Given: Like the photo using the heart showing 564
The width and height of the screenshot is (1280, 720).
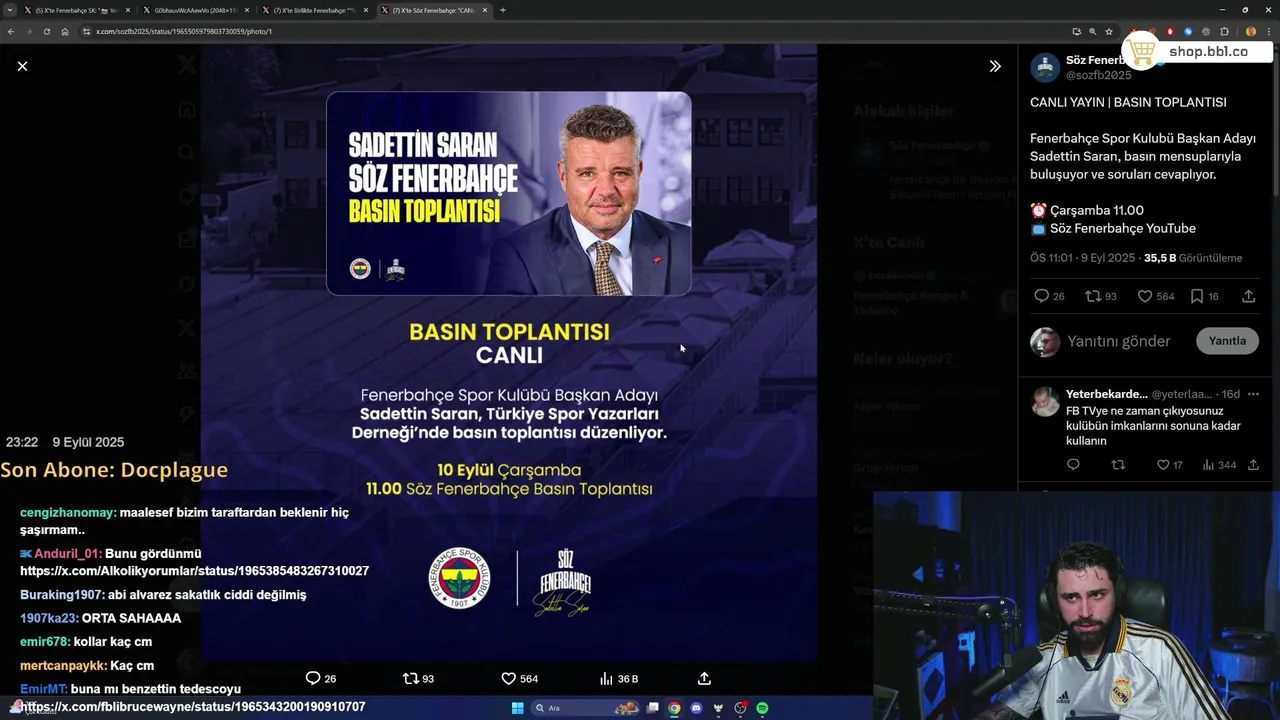Looking at the screenshot, I should click(508, 678).
